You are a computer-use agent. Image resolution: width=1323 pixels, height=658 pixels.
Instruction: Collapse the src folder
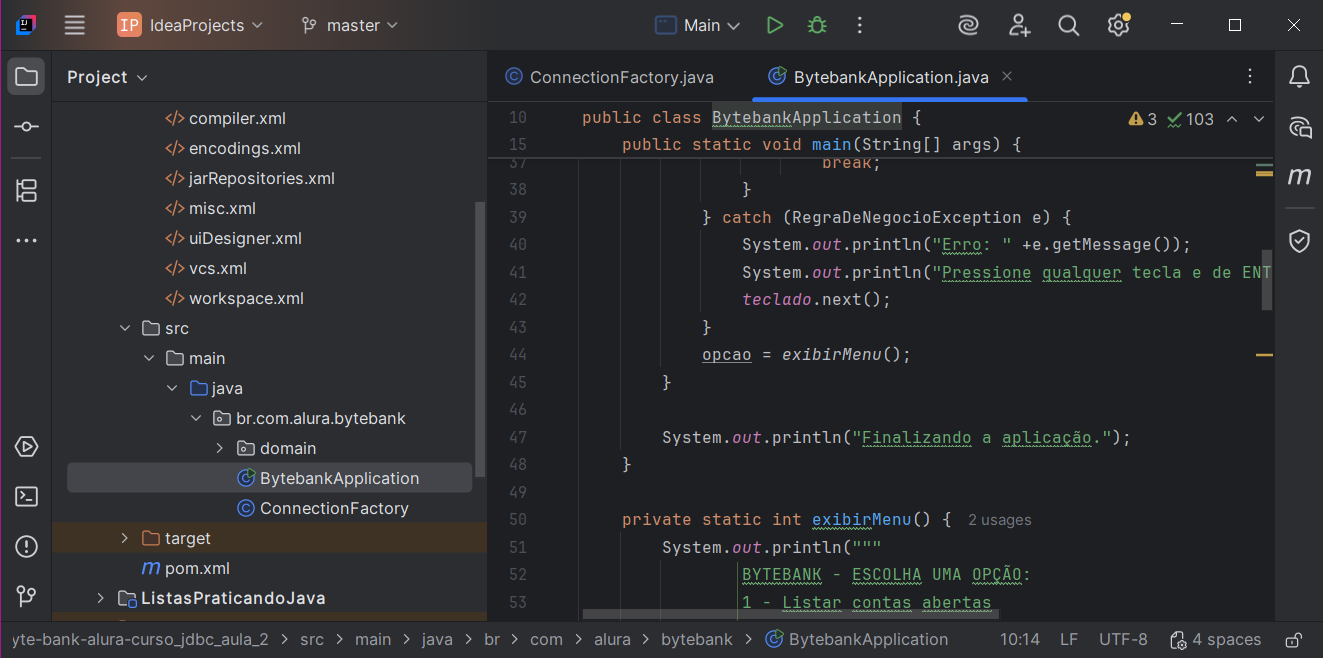125,328
